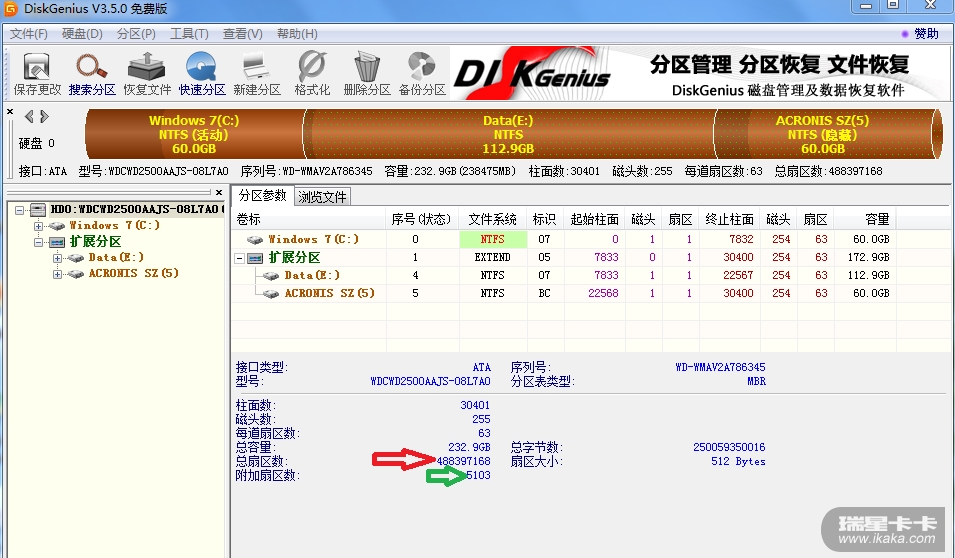Close the left tree panel using X

[219, 192]
